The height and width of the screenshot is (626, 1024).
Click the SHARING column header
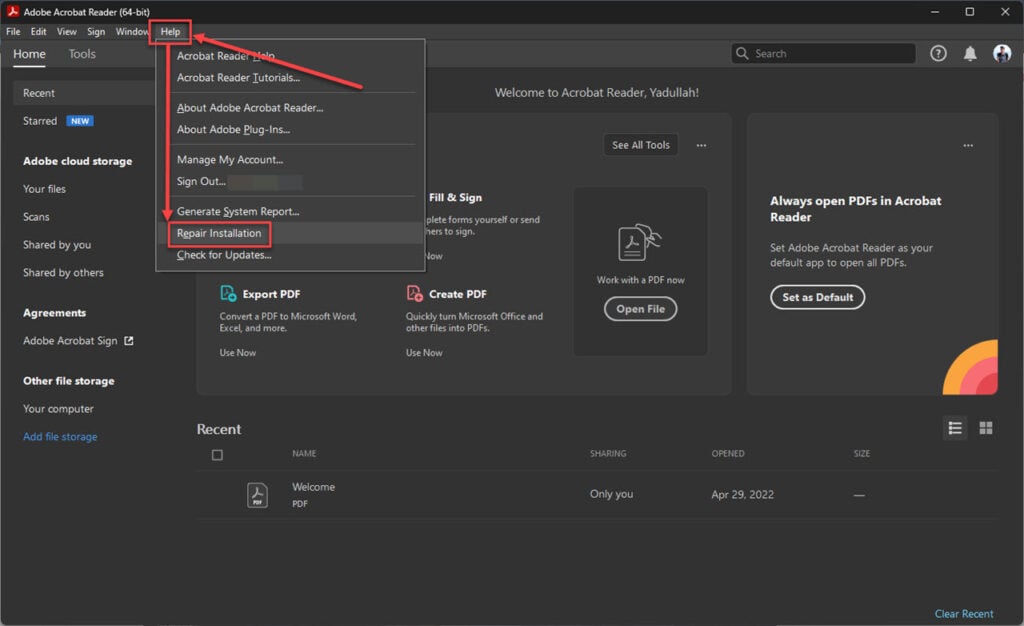[x=608, y=454]
